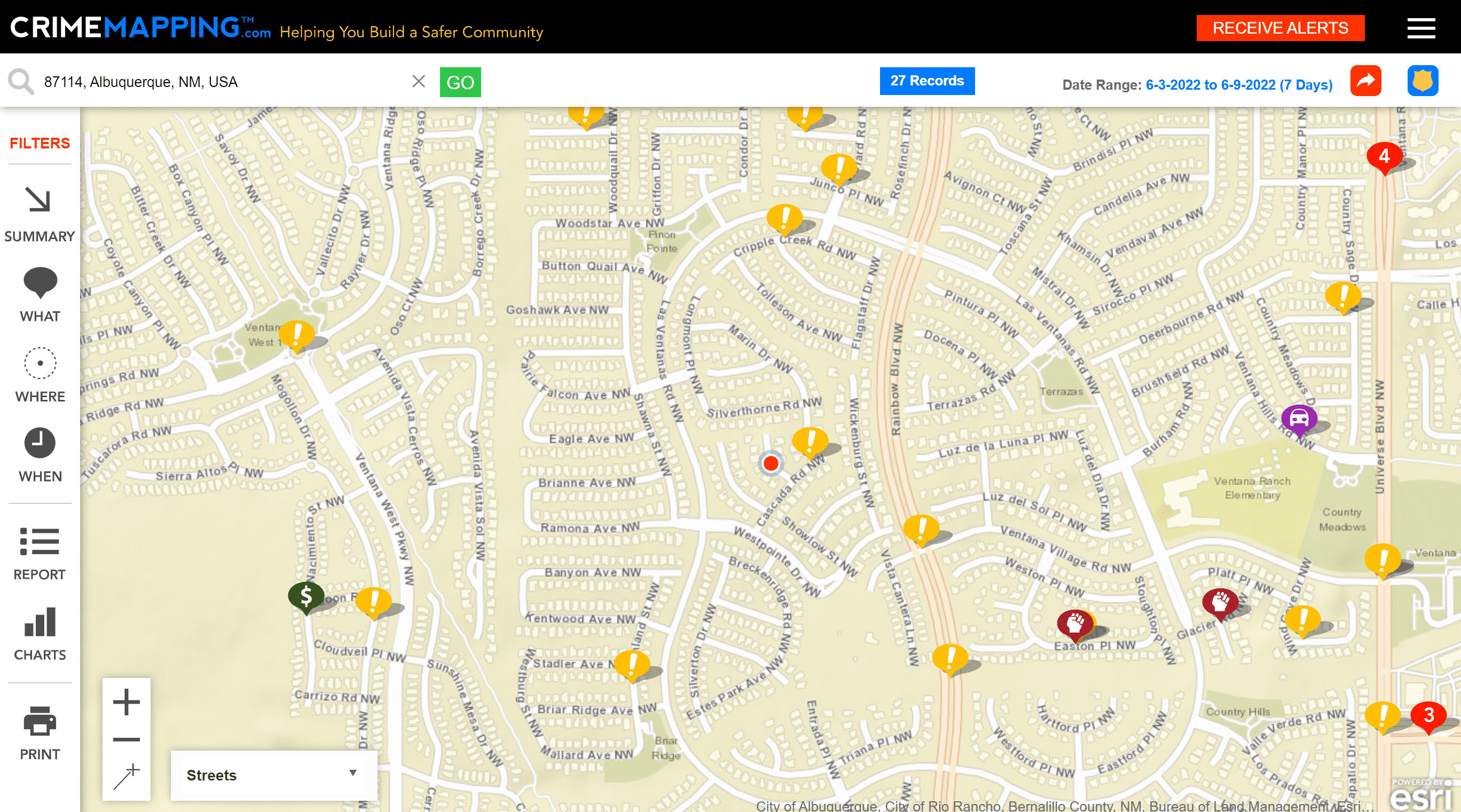Viewport: 1461px width, 812px height.
Task: Open the WHERE filter
Action: click(40, 375)
